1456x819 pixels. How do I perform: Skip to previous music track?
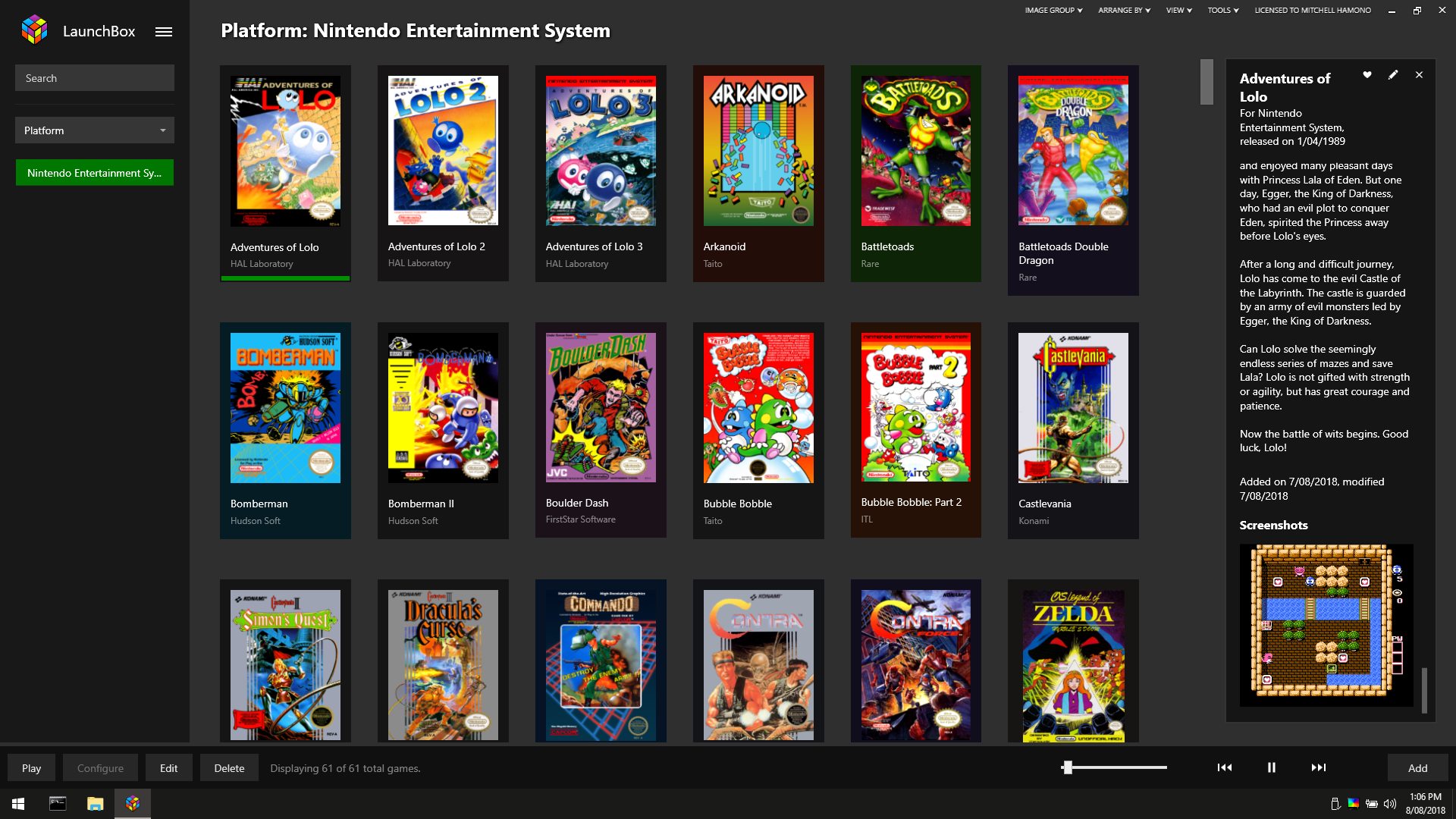1225,767
